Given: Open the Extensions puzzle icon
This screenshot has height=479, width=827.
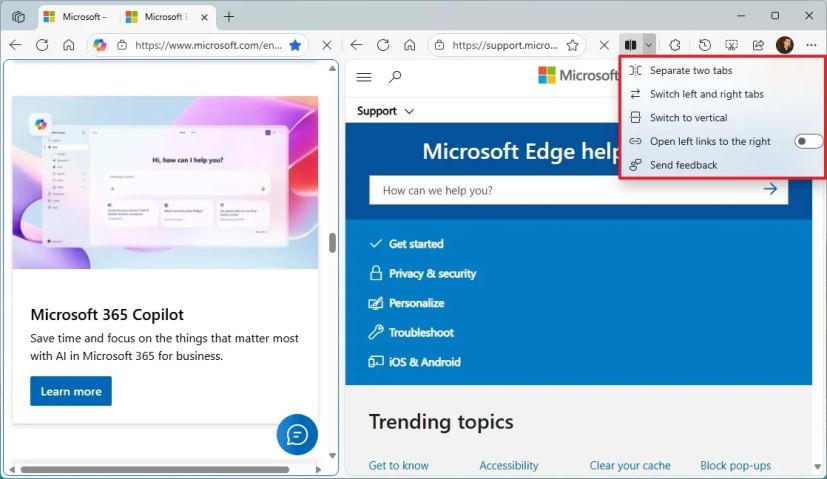Looking at the screenshot, I should click(x=675, y=45).
